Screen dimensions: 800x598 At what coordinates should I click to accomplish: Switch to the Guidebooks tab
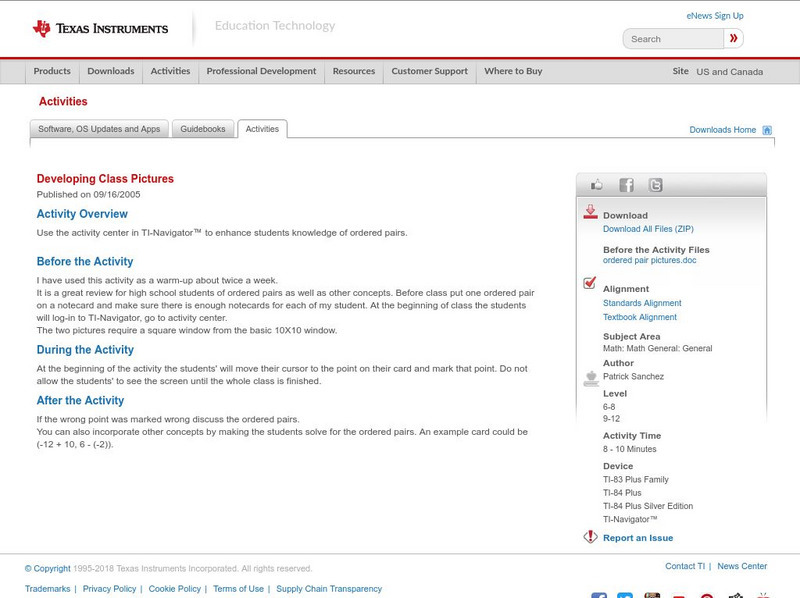pos(202,128)
